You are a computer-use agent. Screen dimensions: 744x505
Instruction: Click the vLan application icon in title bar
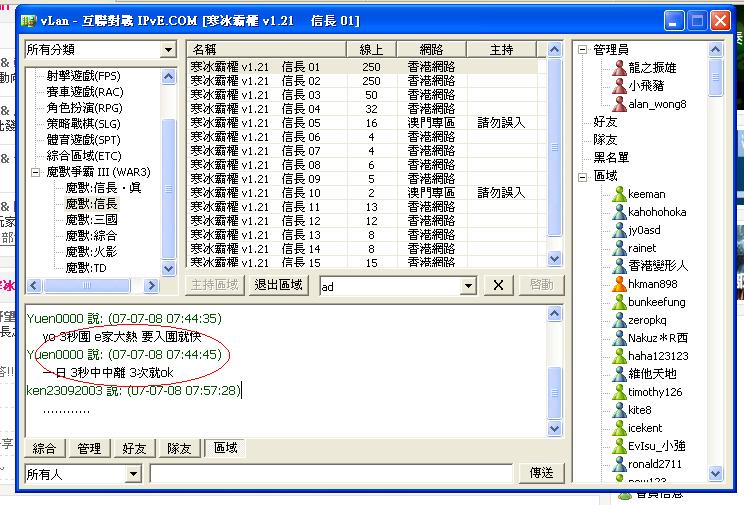[28, 21]
